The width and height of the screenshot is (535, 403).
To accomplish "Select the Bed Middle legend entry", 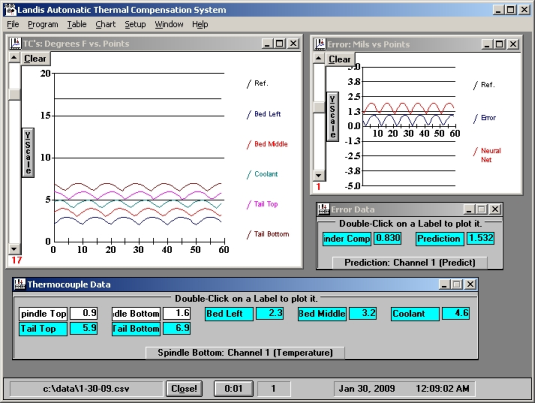I will coord(268,144).
